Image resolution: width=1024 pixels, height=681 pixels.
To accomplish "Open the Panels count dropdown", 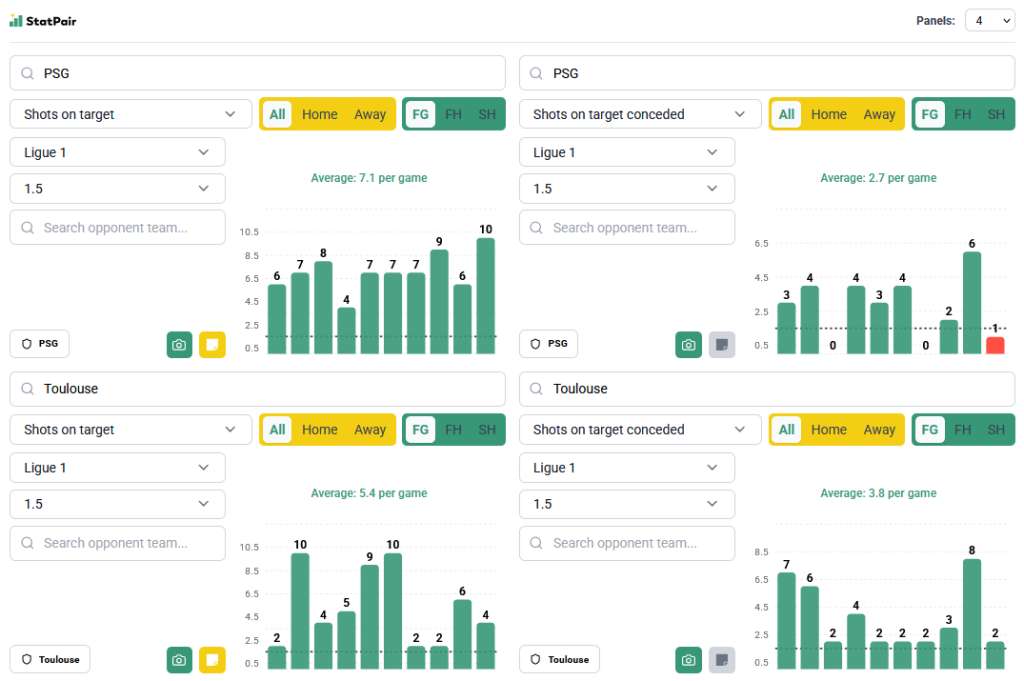I will click(989, 20).
